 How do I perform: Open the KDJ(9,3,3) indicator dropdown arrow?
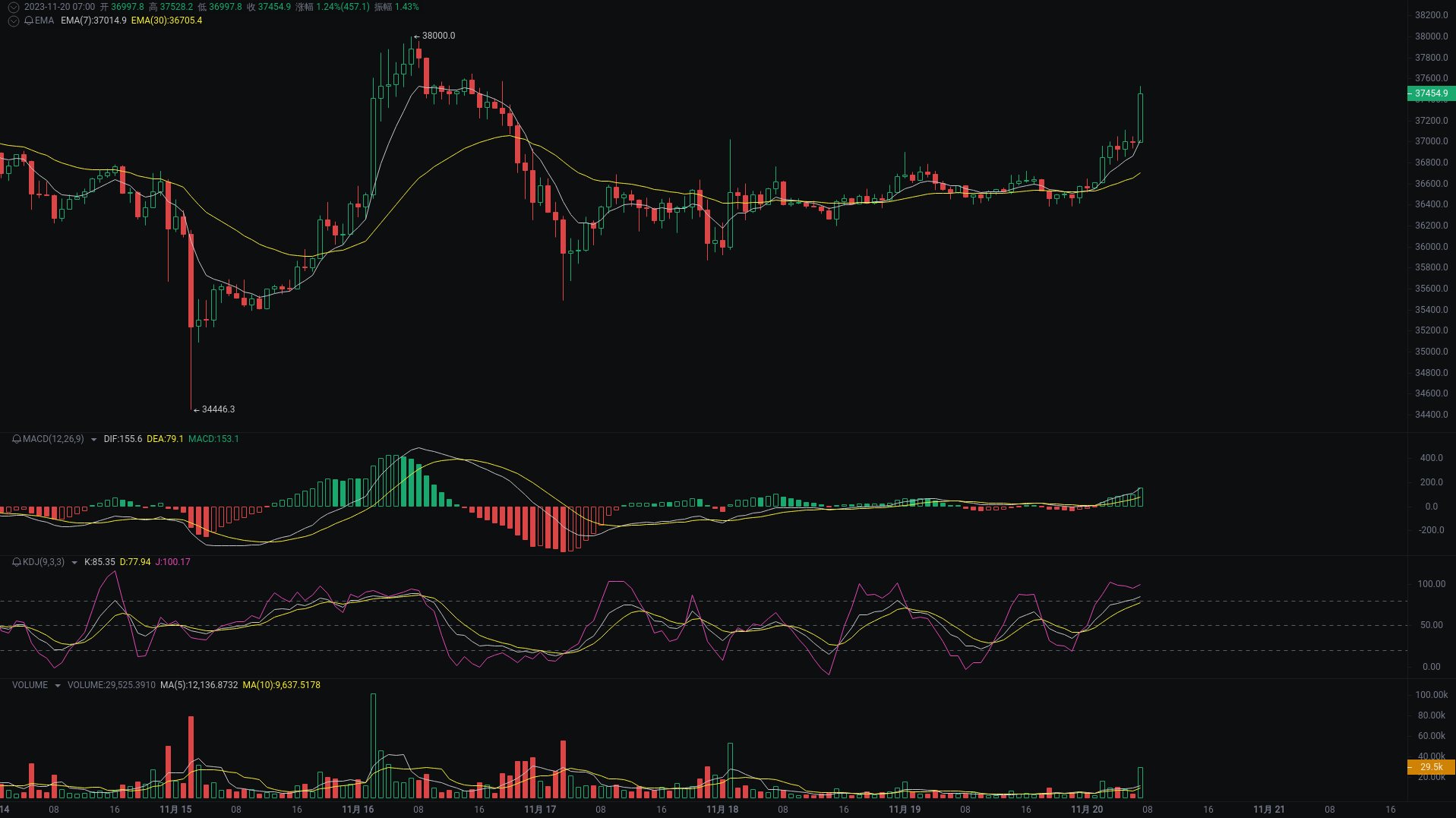[x=74, y=563]
